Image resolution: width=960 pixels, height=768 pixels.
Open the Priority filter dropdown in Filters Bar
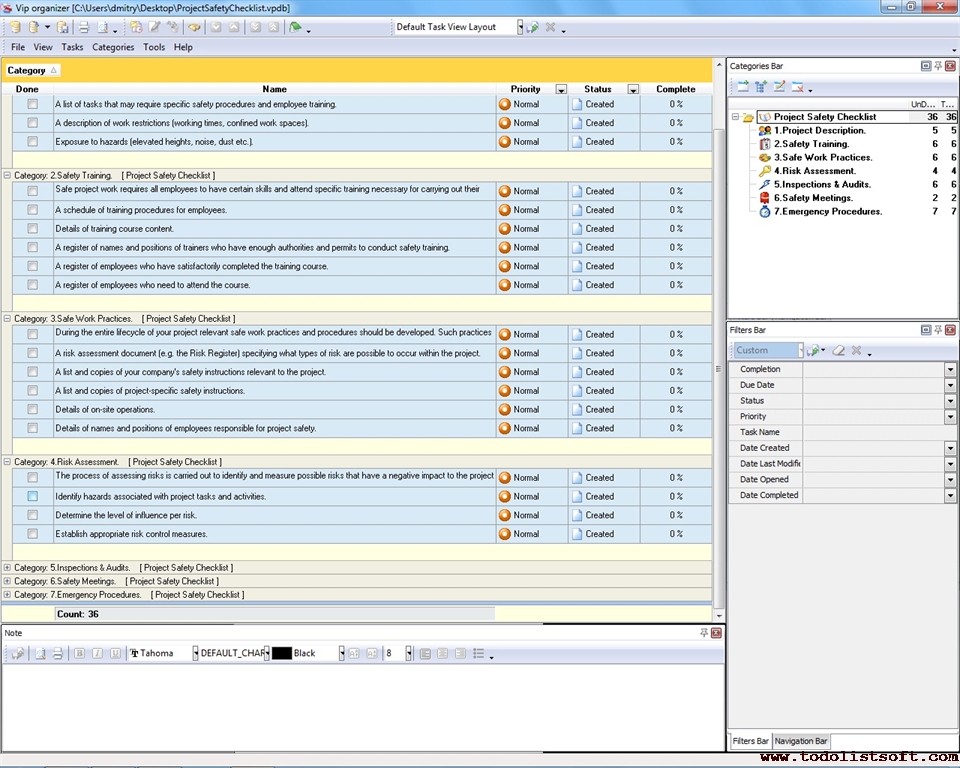(950, 416)
